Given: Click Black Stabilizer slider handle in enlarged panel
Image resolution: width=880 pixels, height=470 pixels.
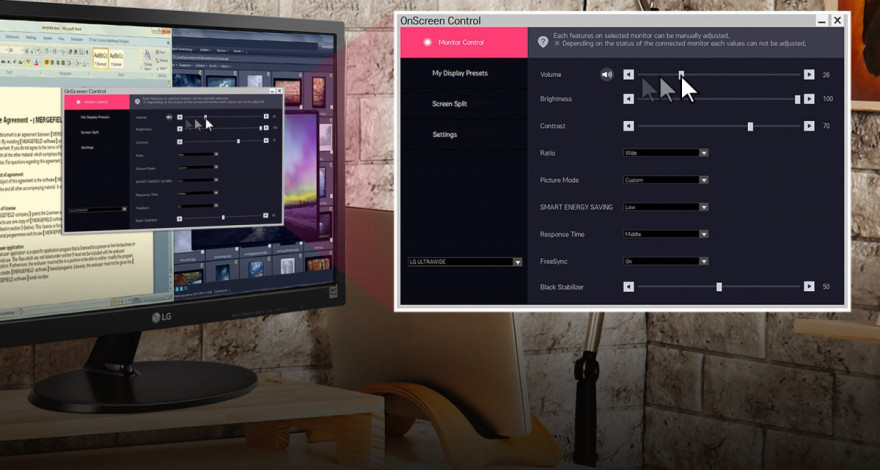Looking at the screenshot, I should coord(719,286).
